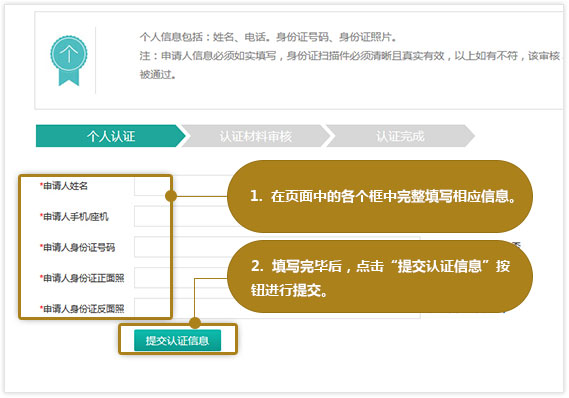This screenshot has height=398, width=569.
Task: Click the 申请人身份证正面照 upload field
Action: 278,278
